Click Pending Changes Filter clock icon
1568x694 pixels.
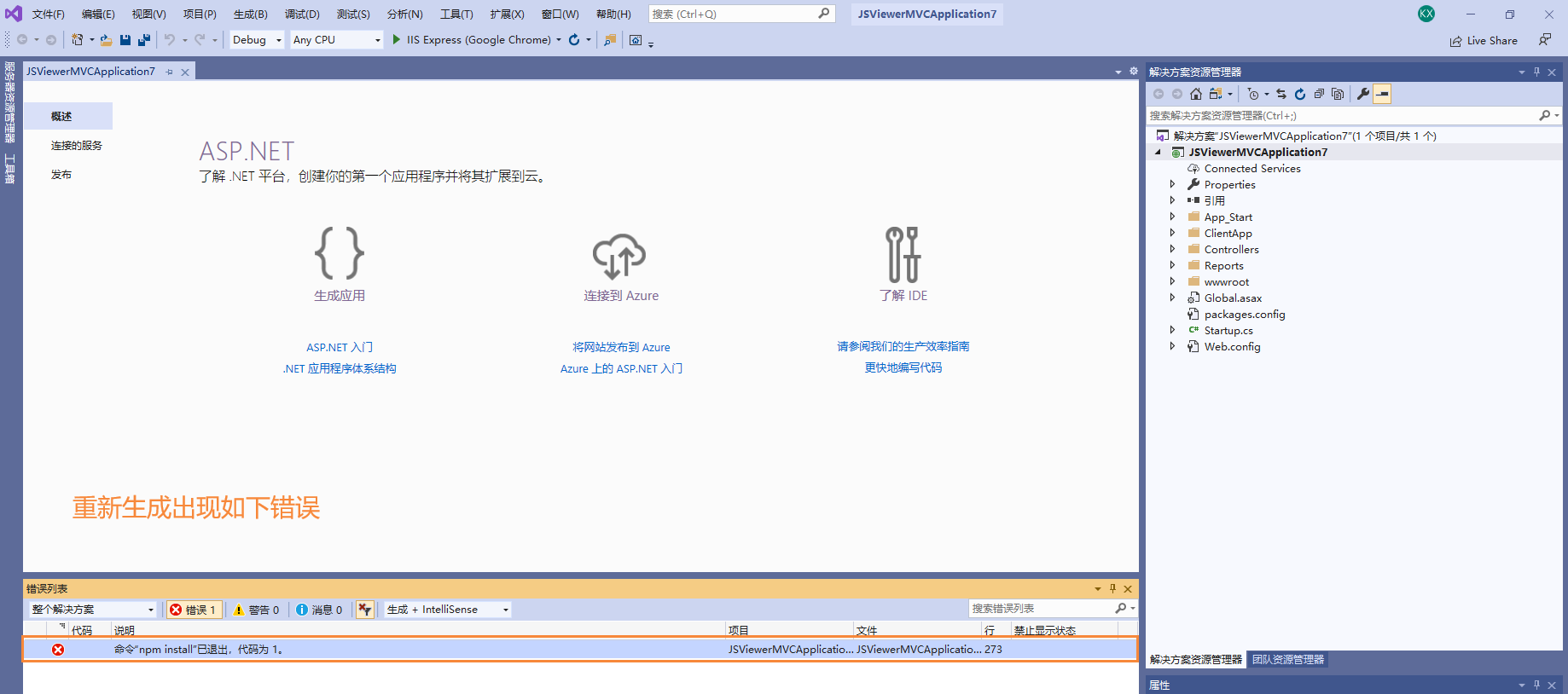point(1252,94)
